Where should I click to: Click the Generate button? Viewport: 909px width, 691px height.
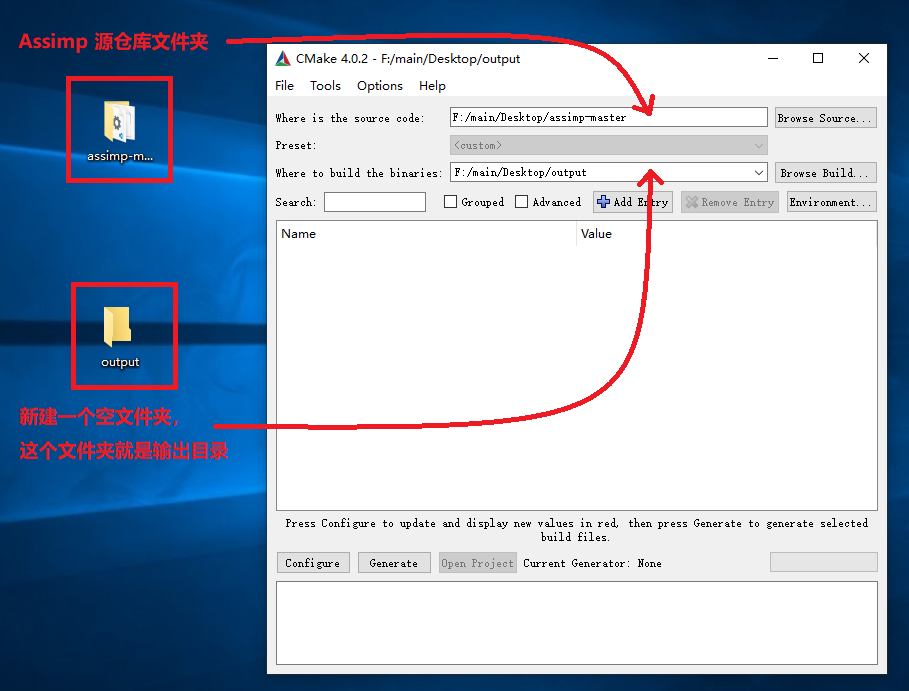point(394,563)
